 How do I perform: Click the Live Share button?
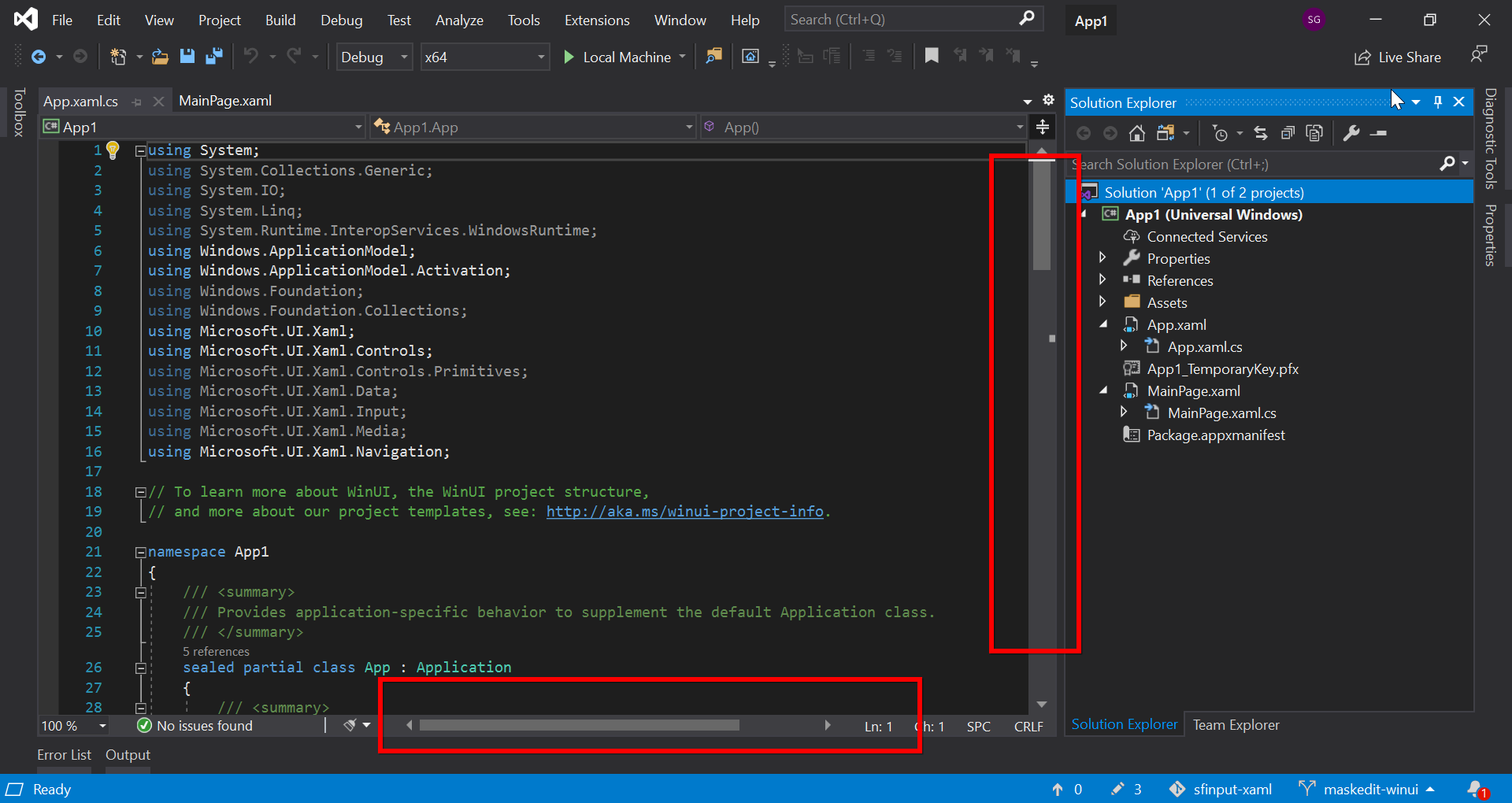tap(1398, 57)
